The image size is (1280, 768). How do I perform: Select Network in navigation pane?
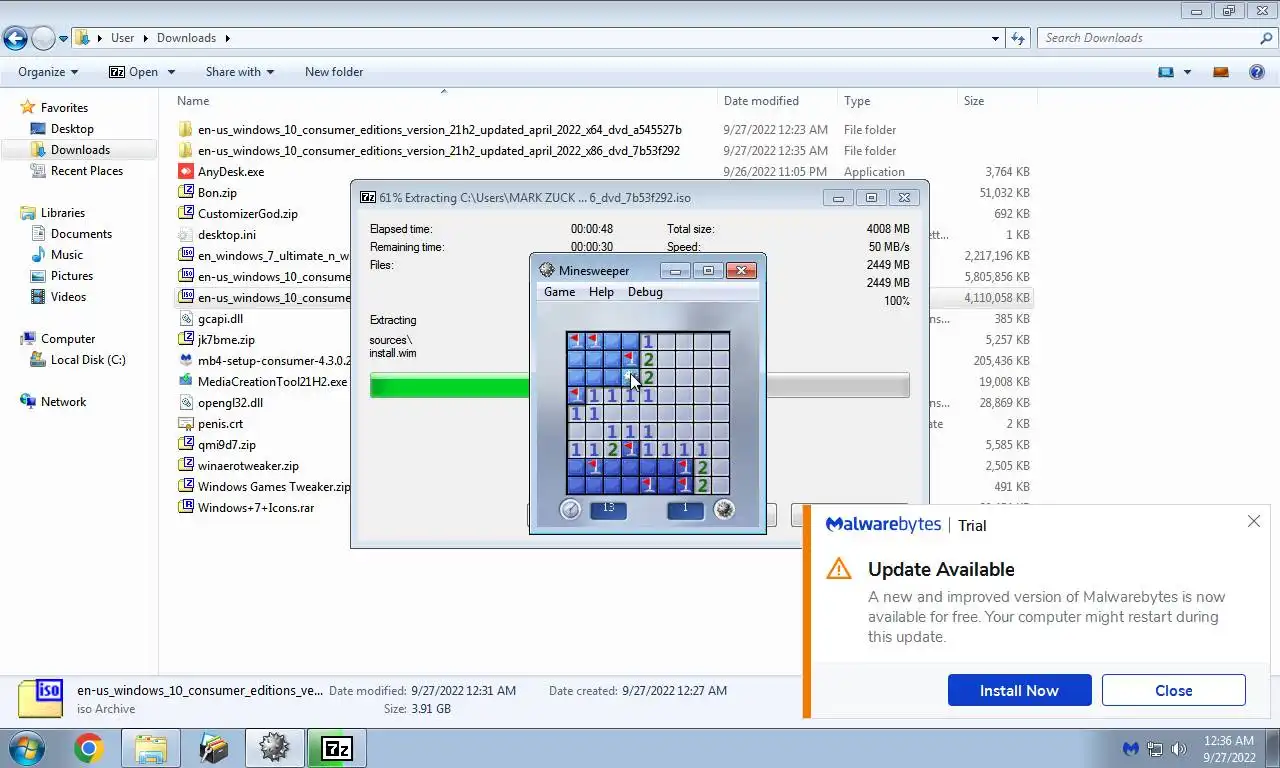tap(63, 402)
